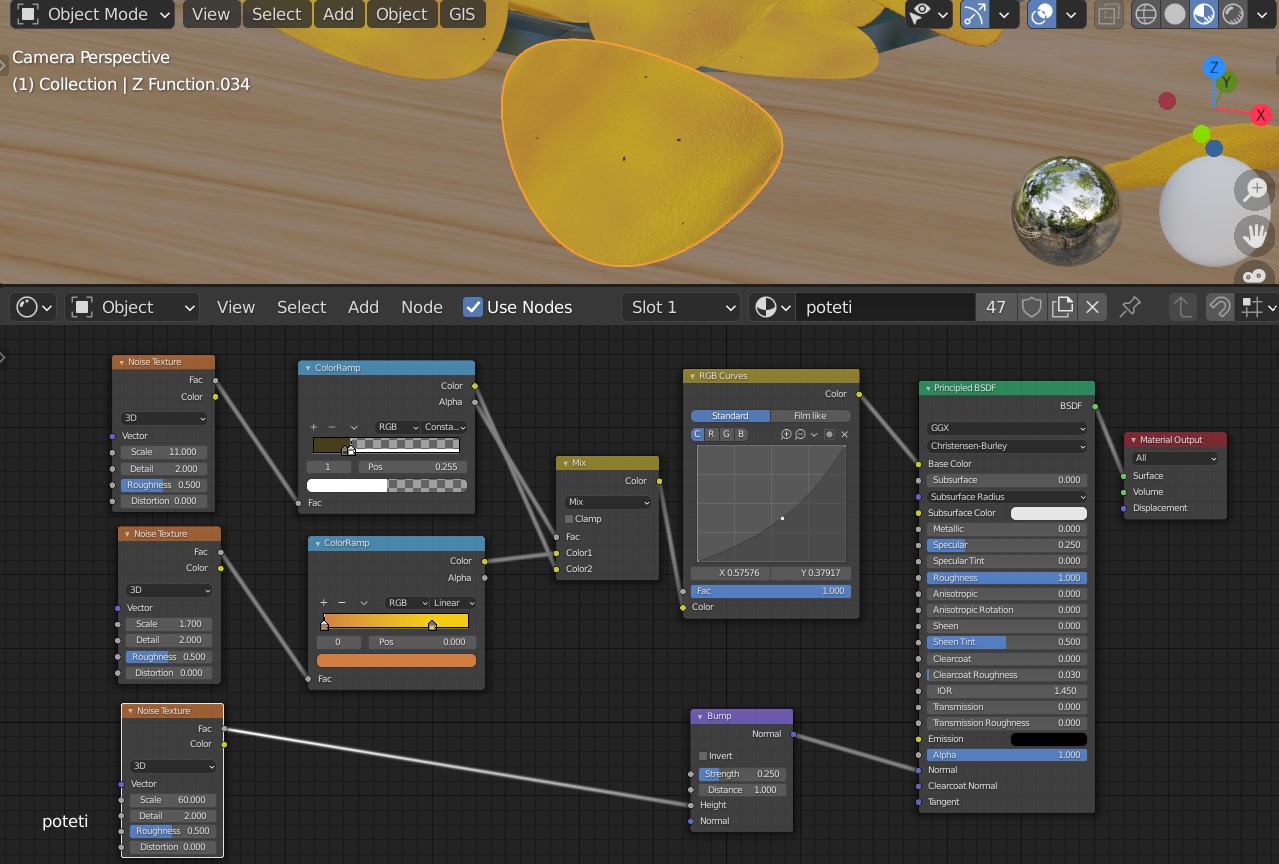Click the fake user shield icon
Screen dimensions: 1279x864
pos(1031,307)
